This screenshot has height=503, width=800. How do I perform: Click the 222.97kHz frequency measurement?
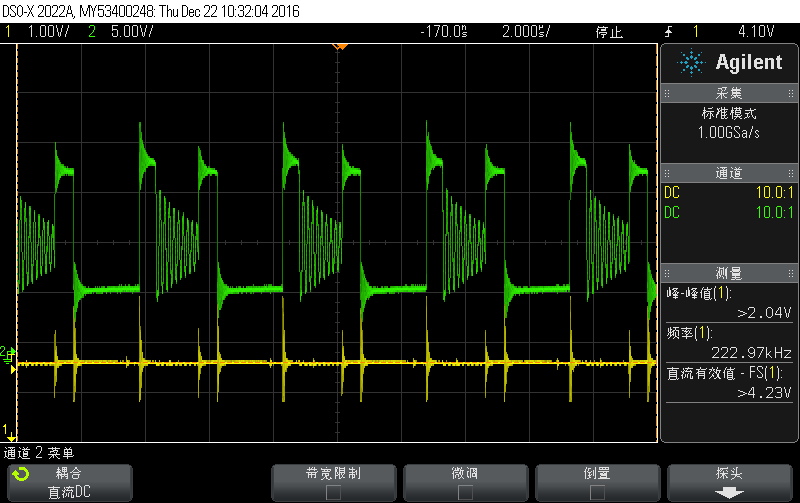point(751,353)
